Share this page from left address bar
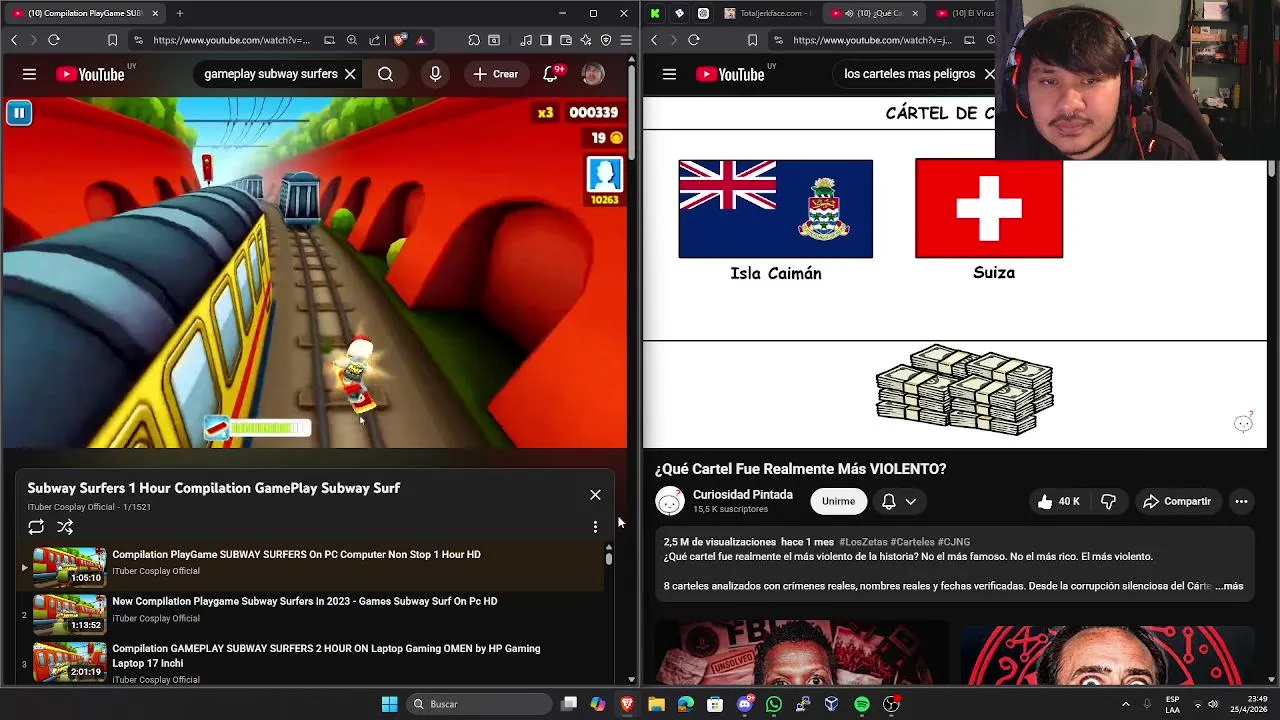The image size is (1280, 720). click(374, 40)
